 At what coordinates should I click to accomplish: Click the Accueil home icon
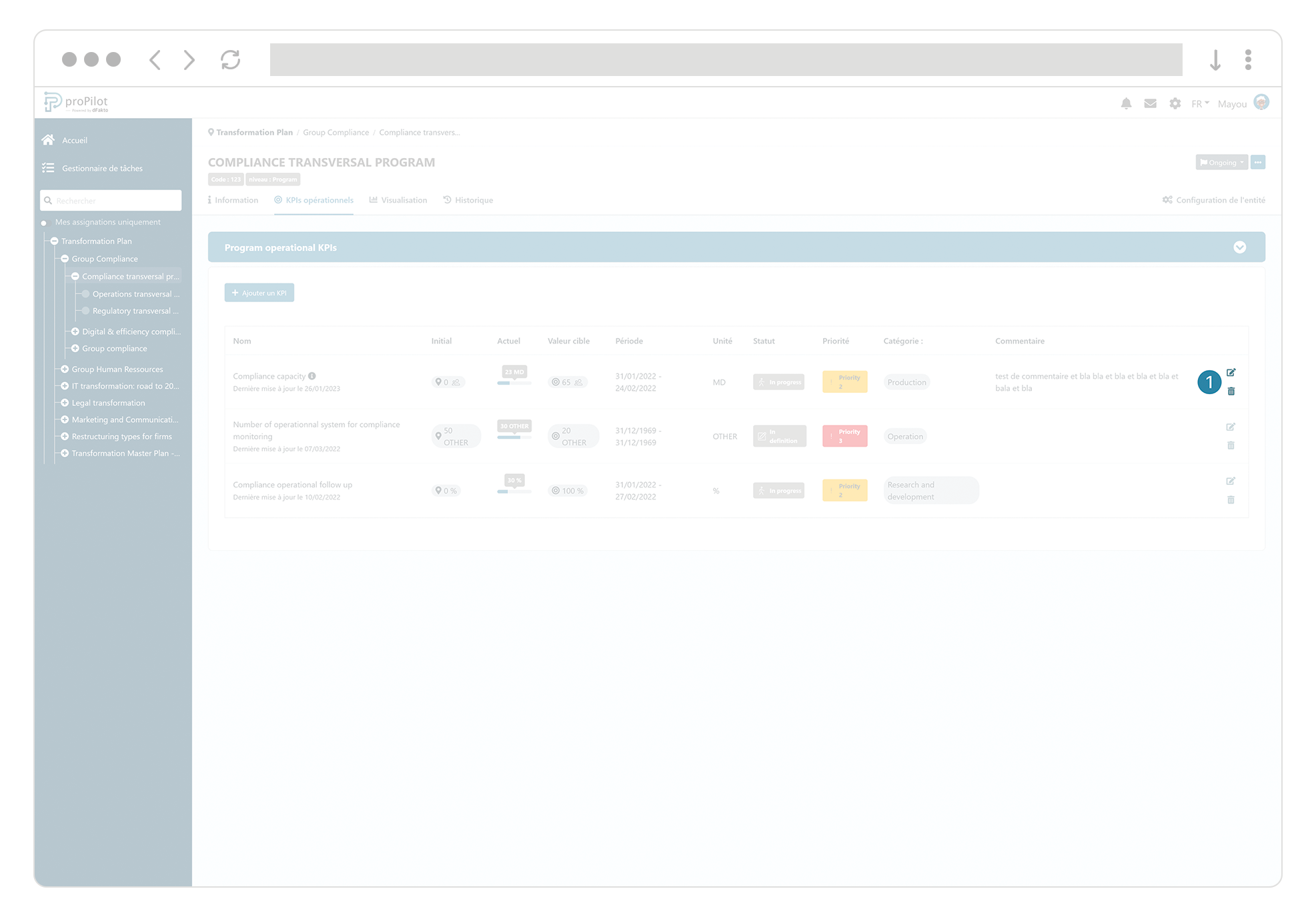pos(48,139)
